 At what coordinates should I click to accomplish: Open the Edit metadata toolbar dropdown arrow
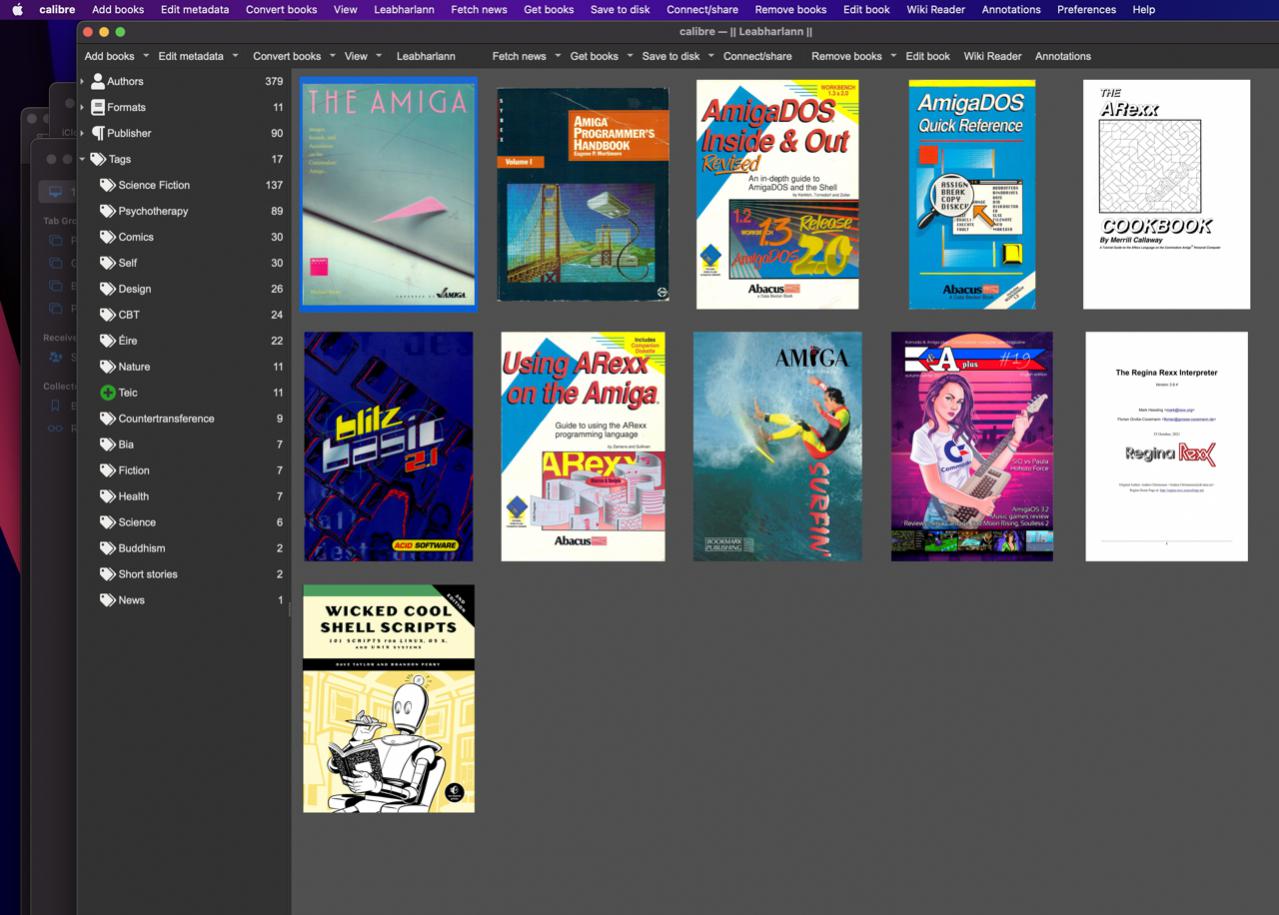[235, 56]
